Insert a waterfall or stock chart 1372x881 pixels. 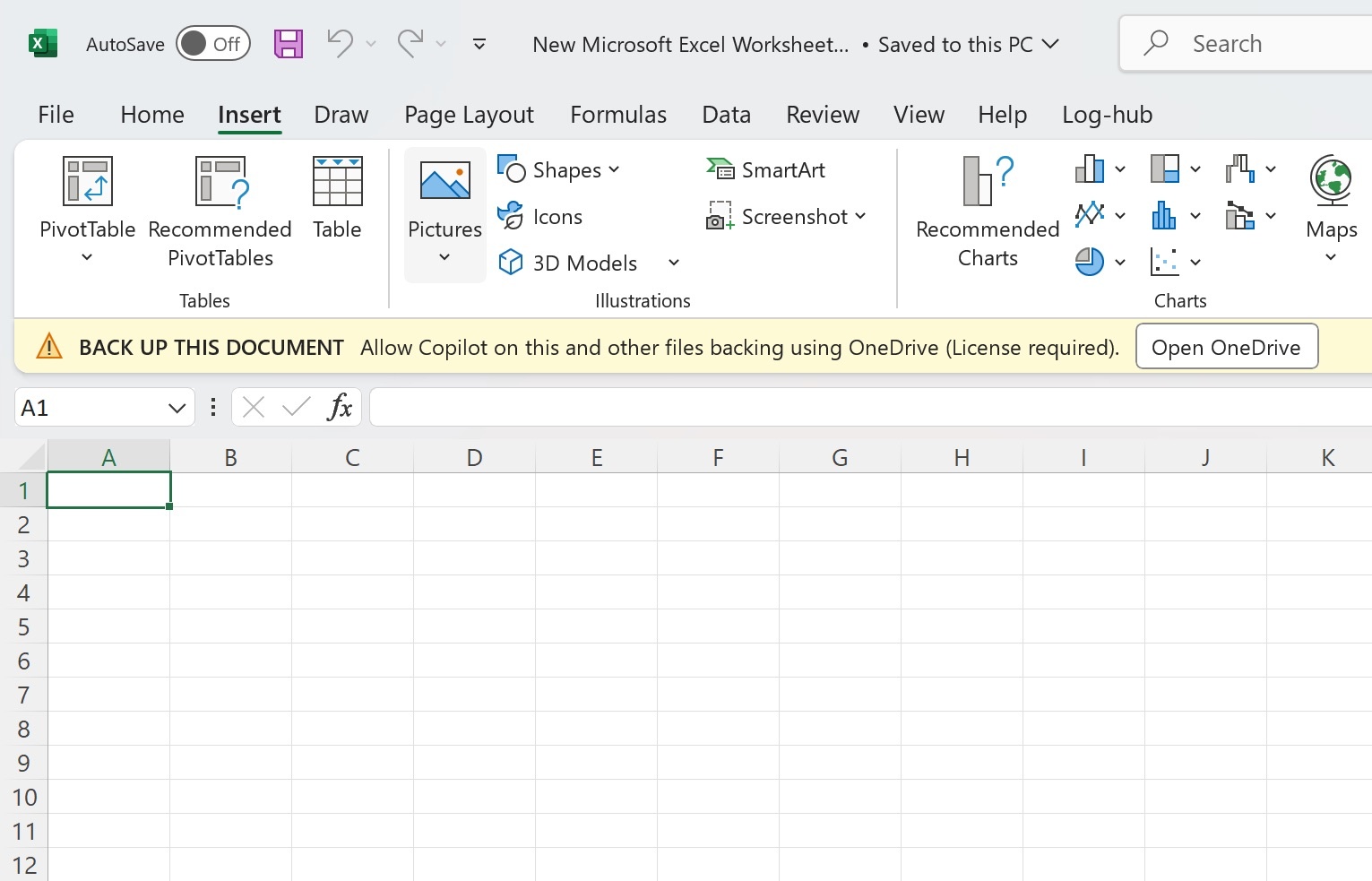1241,168
